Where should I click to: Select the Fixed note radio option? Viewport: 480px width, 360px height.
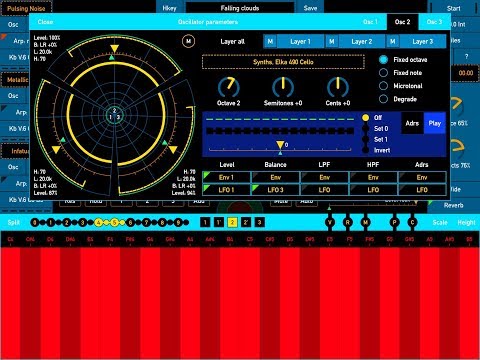[401, 73]
